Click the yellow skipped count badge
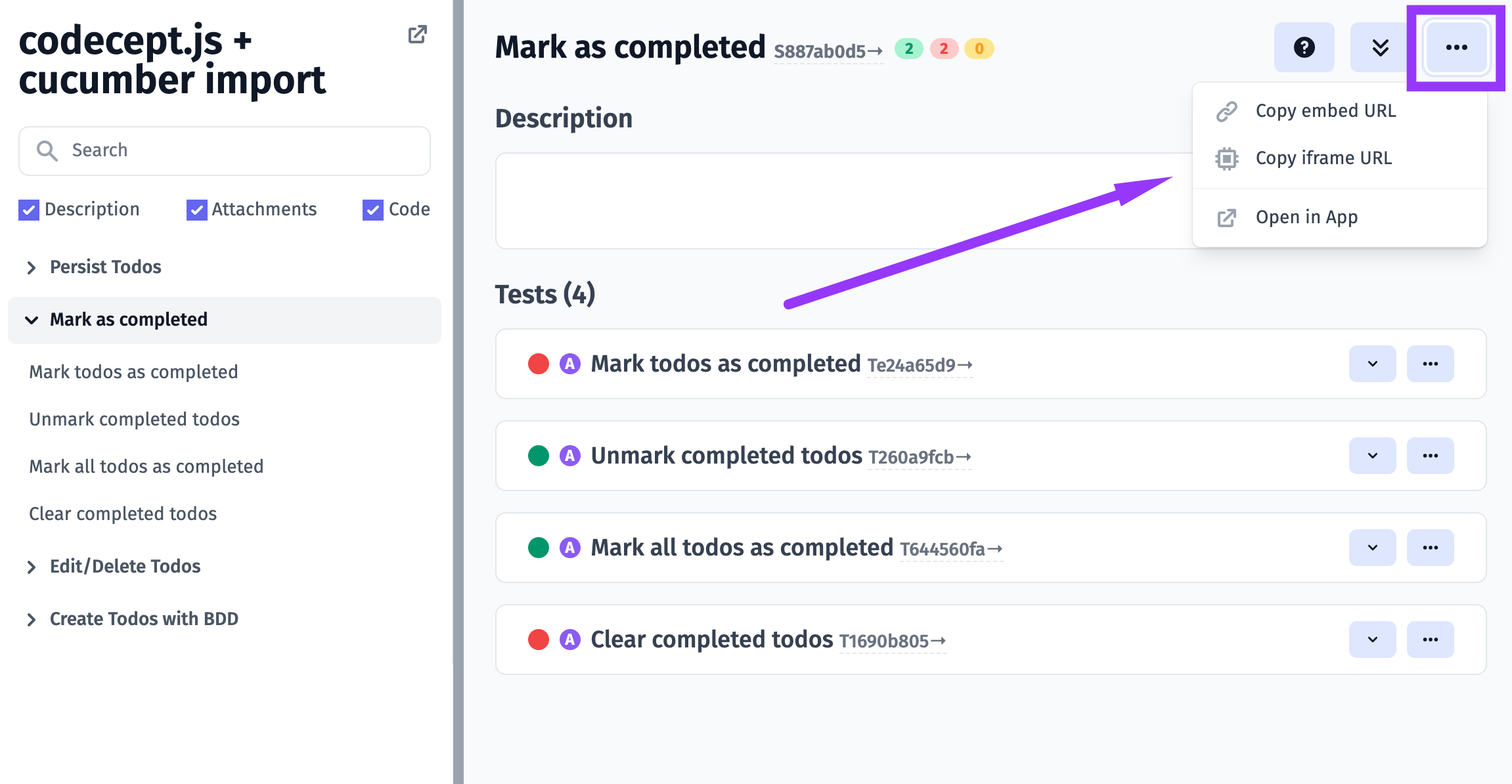Image resolution: width=1512 pixels, height=784 pixels. point(979,49)
